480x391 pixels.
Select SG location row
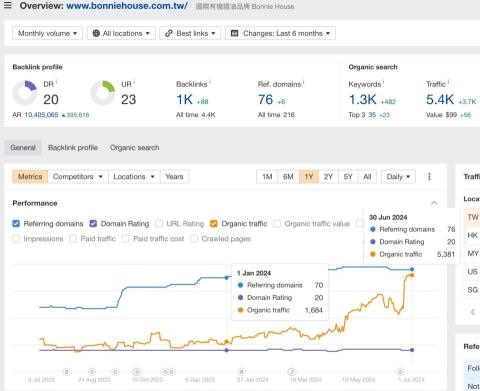click(x=472, y=290)
